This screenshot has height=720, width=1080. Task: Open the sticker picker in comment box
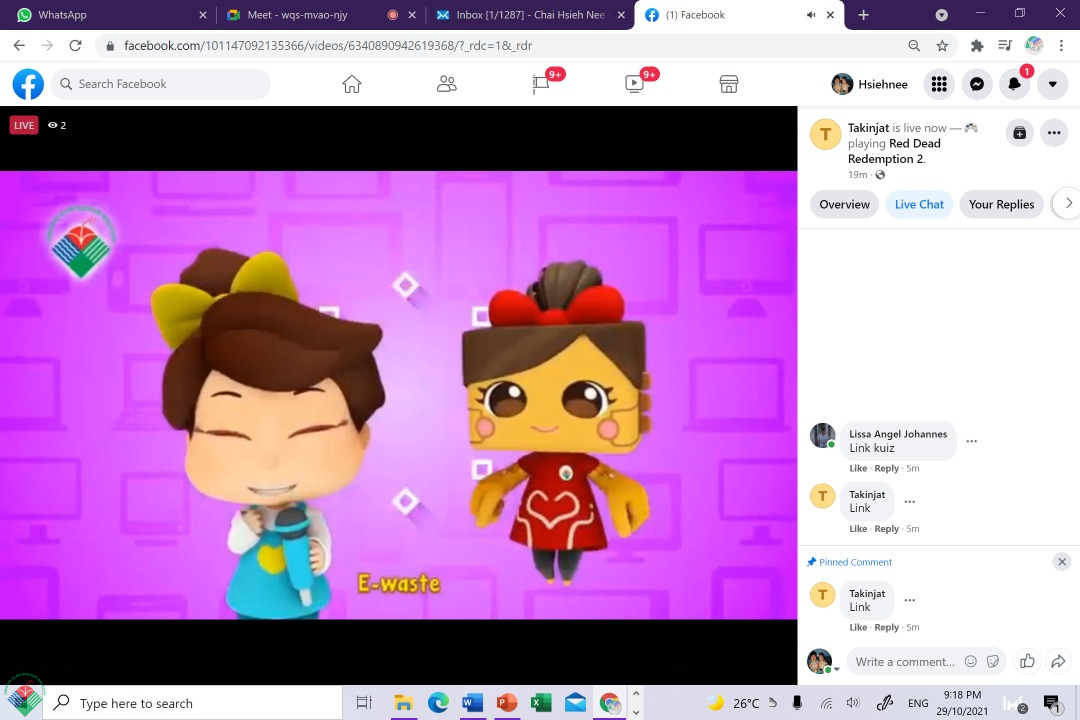tap(993, 661)
